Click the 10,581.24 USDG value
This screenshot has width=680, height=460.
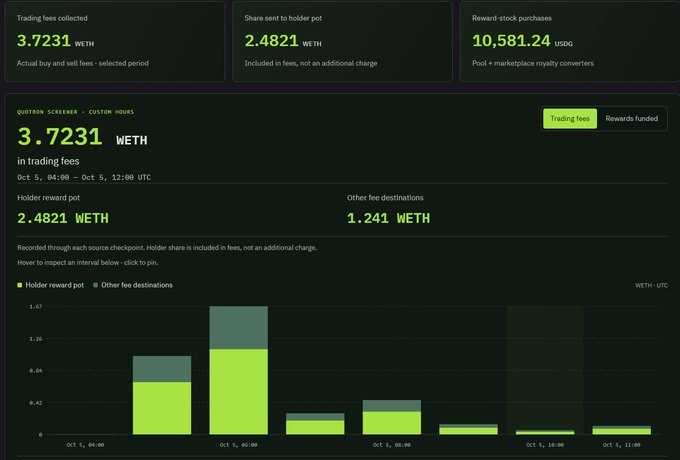[x=522, y=41]
